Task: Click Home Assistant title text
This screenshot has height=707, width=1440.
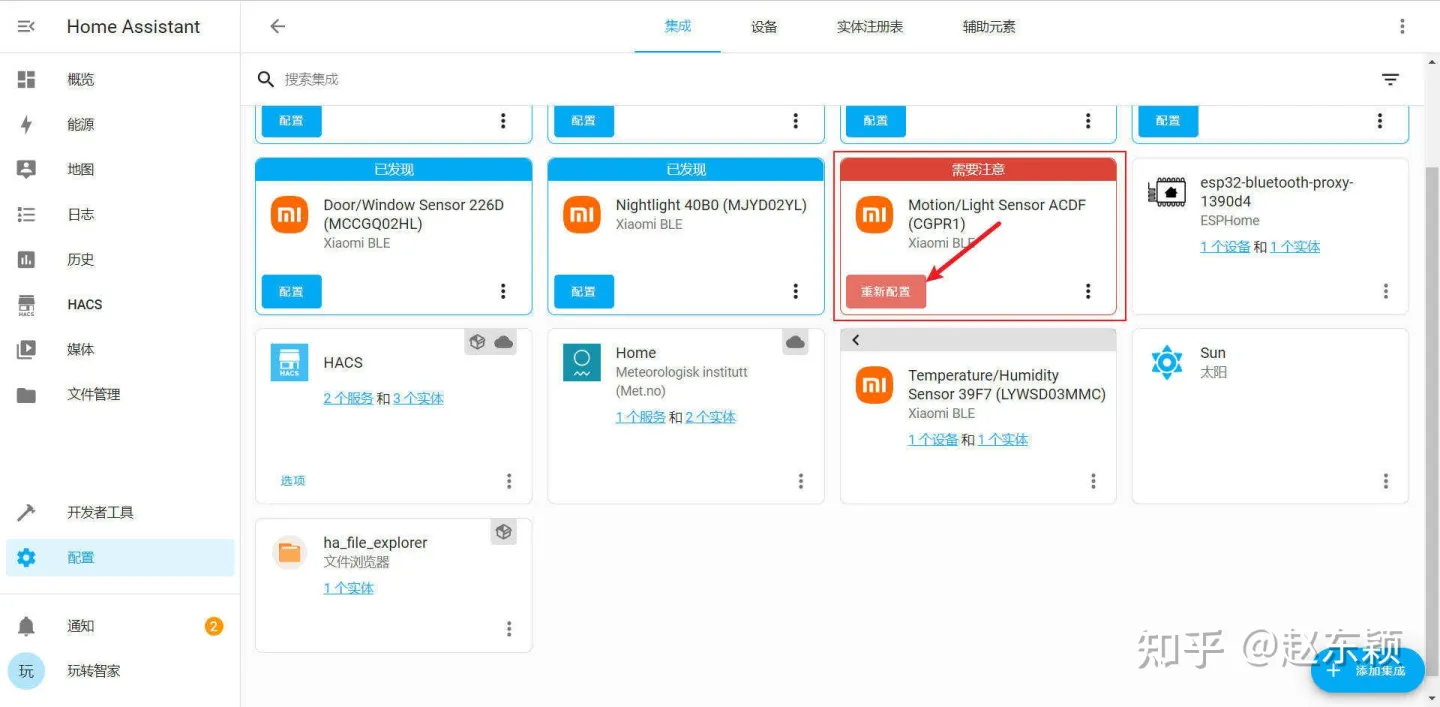Action: (x=133, y=27)
